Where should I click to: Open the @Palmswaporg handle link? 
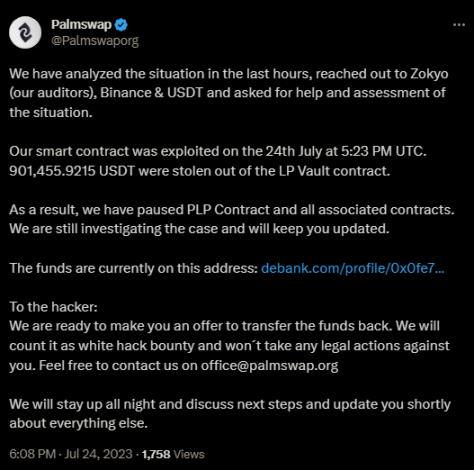(95, 41)
